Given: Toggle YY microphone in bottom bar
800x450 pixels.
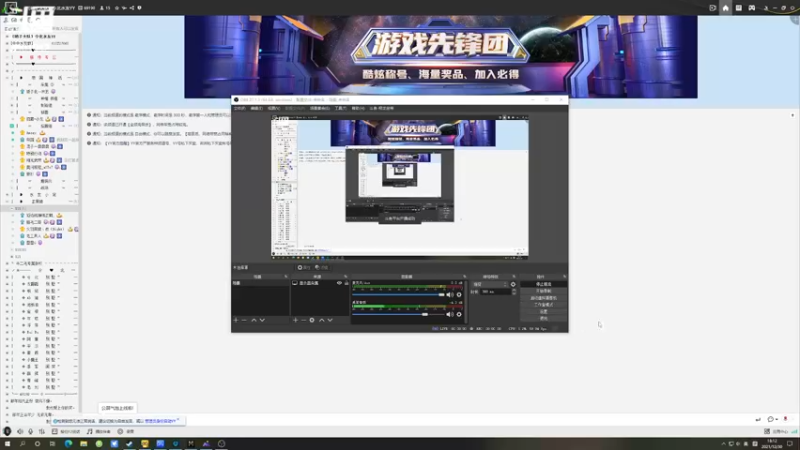Looking at the screenshot, I should [31, 431].
